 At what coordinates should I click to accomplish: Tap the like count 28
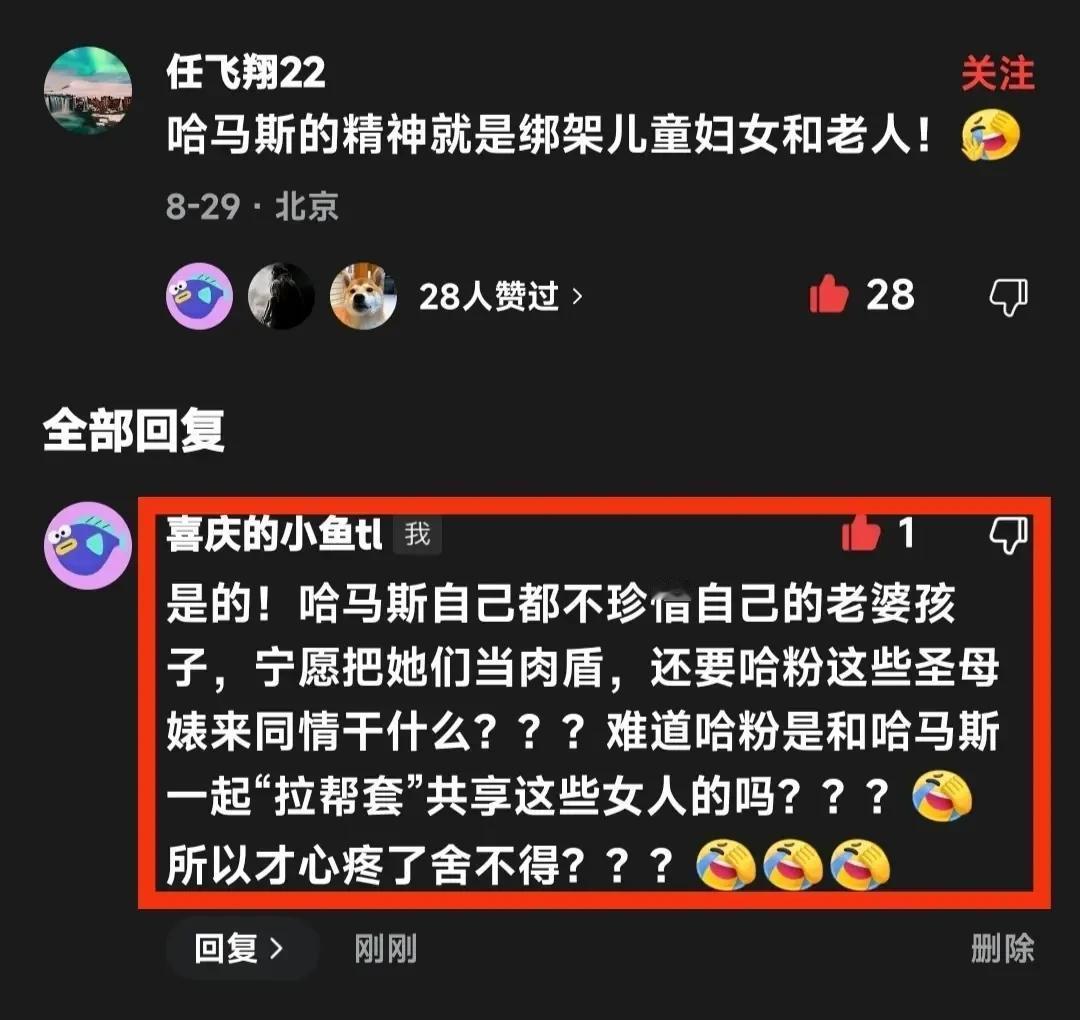click(x=890, y=295)
